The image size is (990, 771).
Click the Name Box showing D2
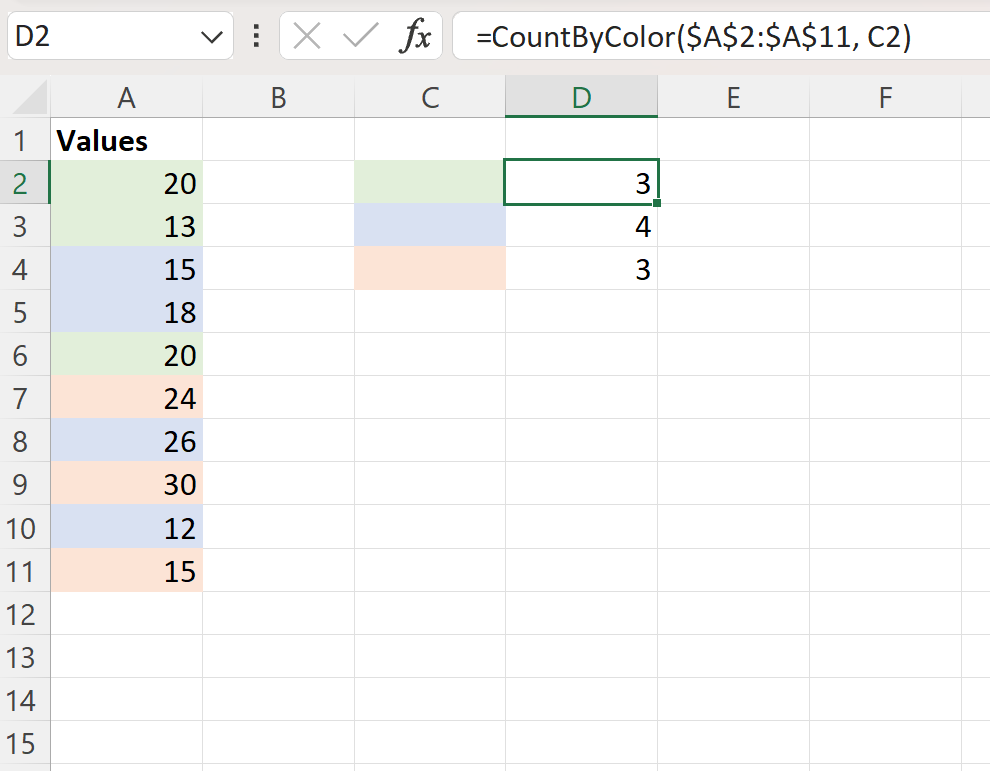click(120, 36)
